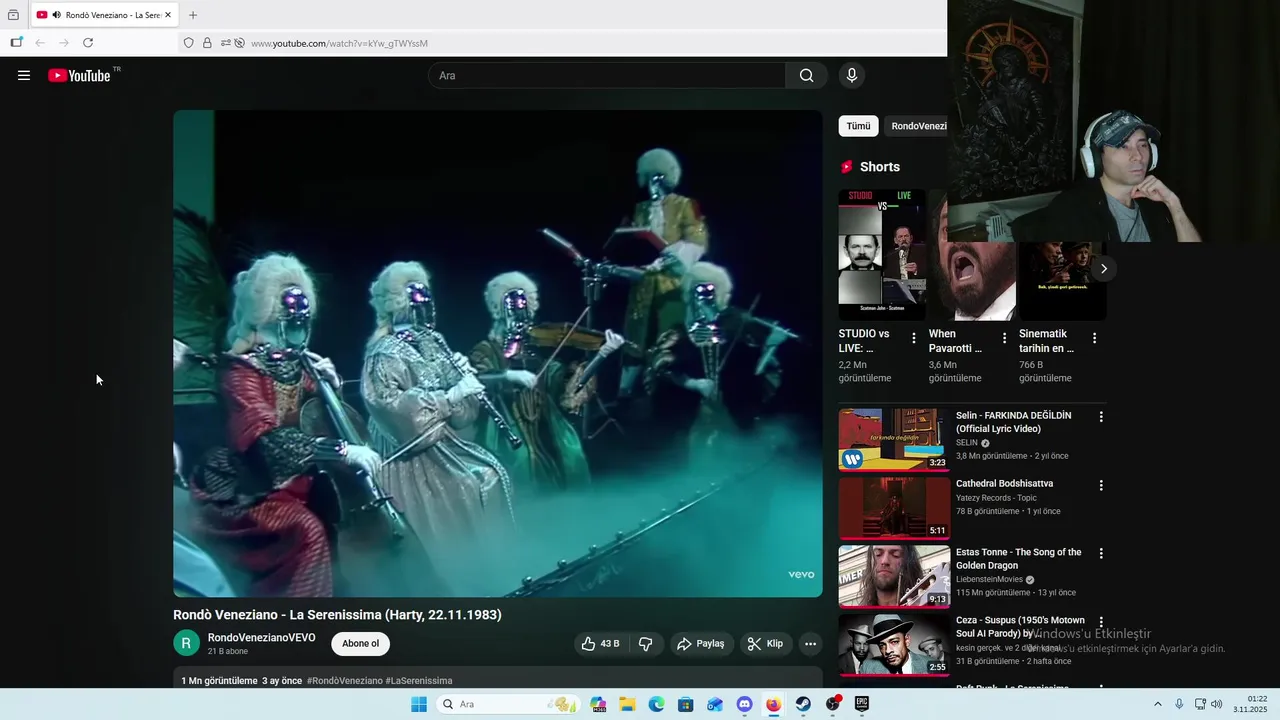Click the #LaSerenissima hashtag

pyautogui.click(x=419, y=681)
